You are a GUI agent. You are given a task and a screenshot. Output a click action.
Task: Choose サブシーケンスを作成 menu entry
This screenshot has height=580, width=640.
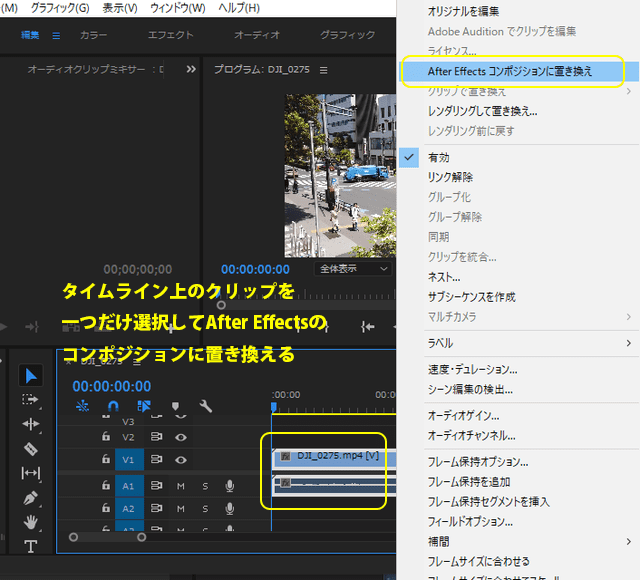coord(518,297)
